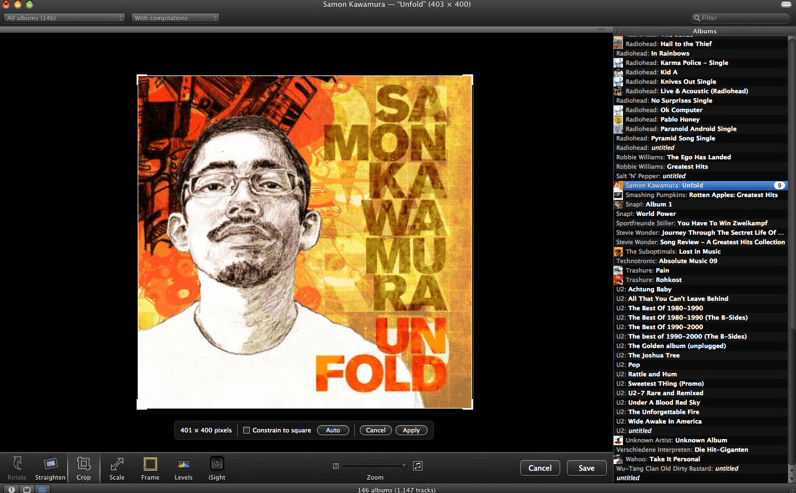The height and width of the screenshot is (493, 796).
Task: Enable the Constrain to square checkbox
Action: click(246, 430)
